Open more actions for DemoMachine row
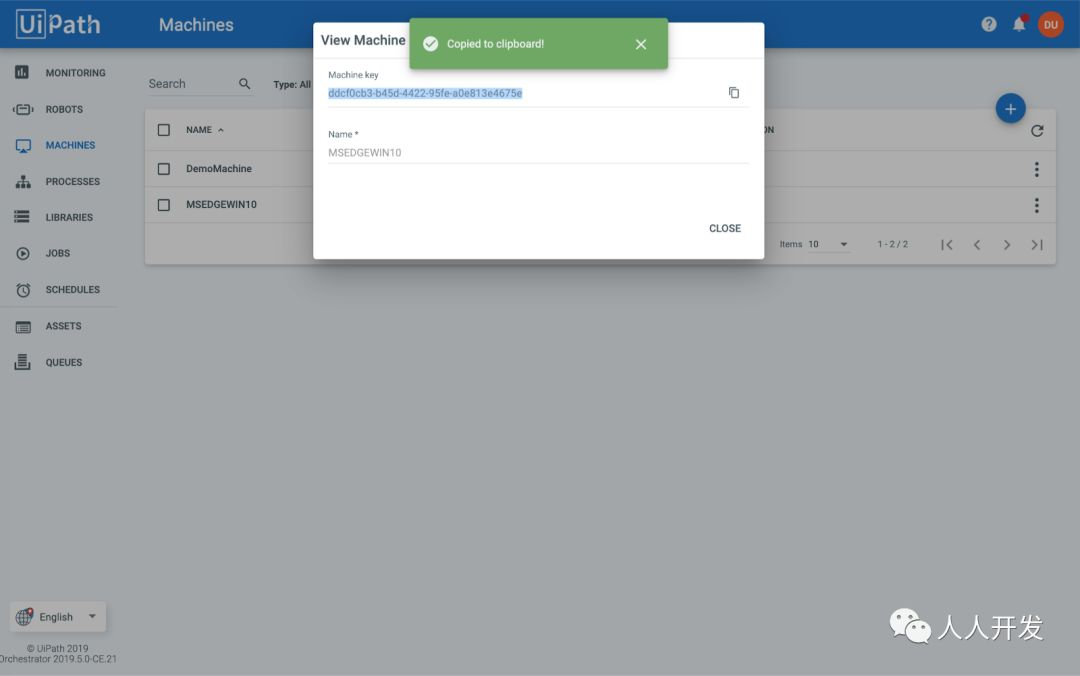The height and width of the screenshot is (676, 1080). point(1036,169)
